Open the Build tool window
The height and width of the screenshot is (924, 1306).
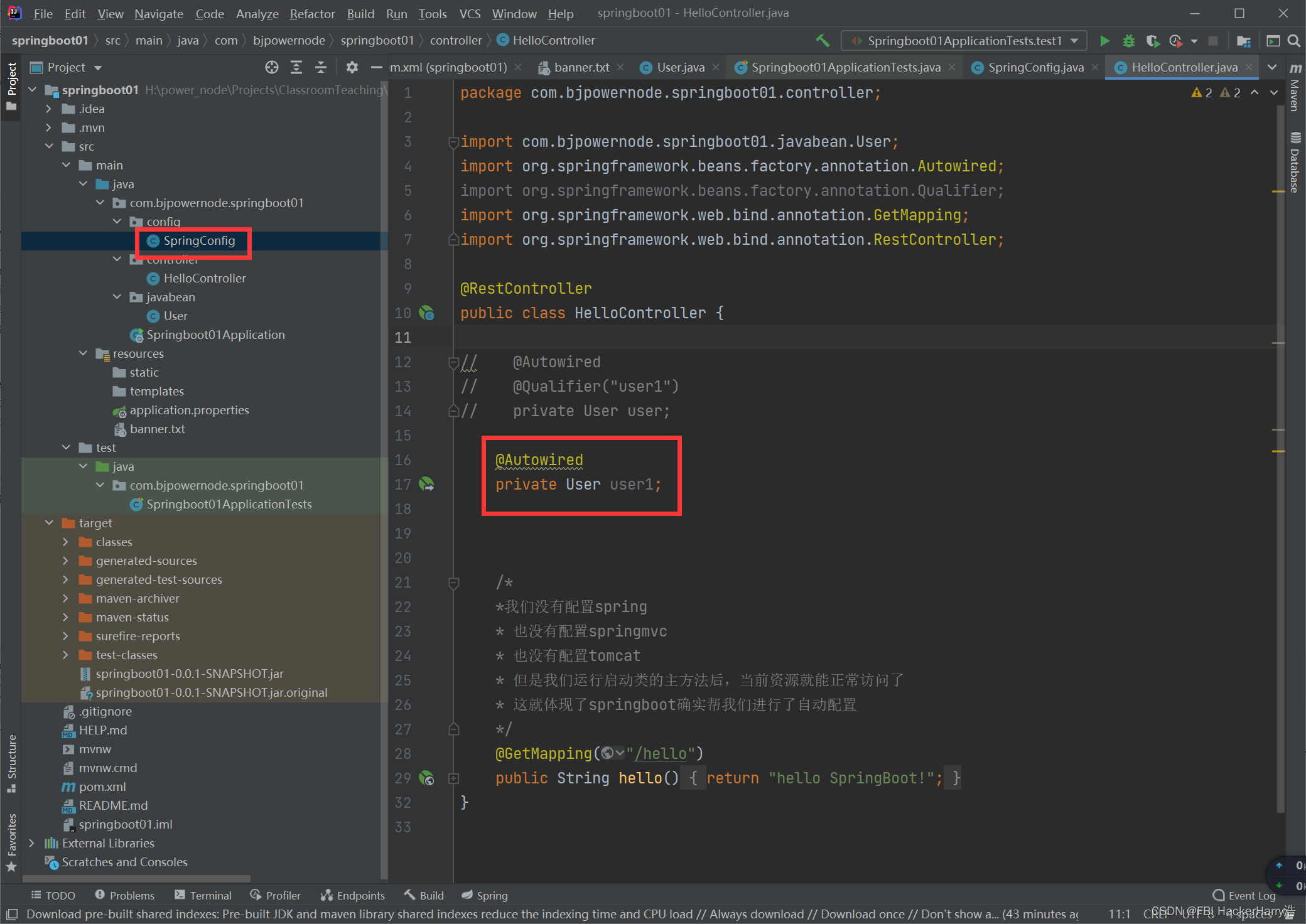click(424, 895)
